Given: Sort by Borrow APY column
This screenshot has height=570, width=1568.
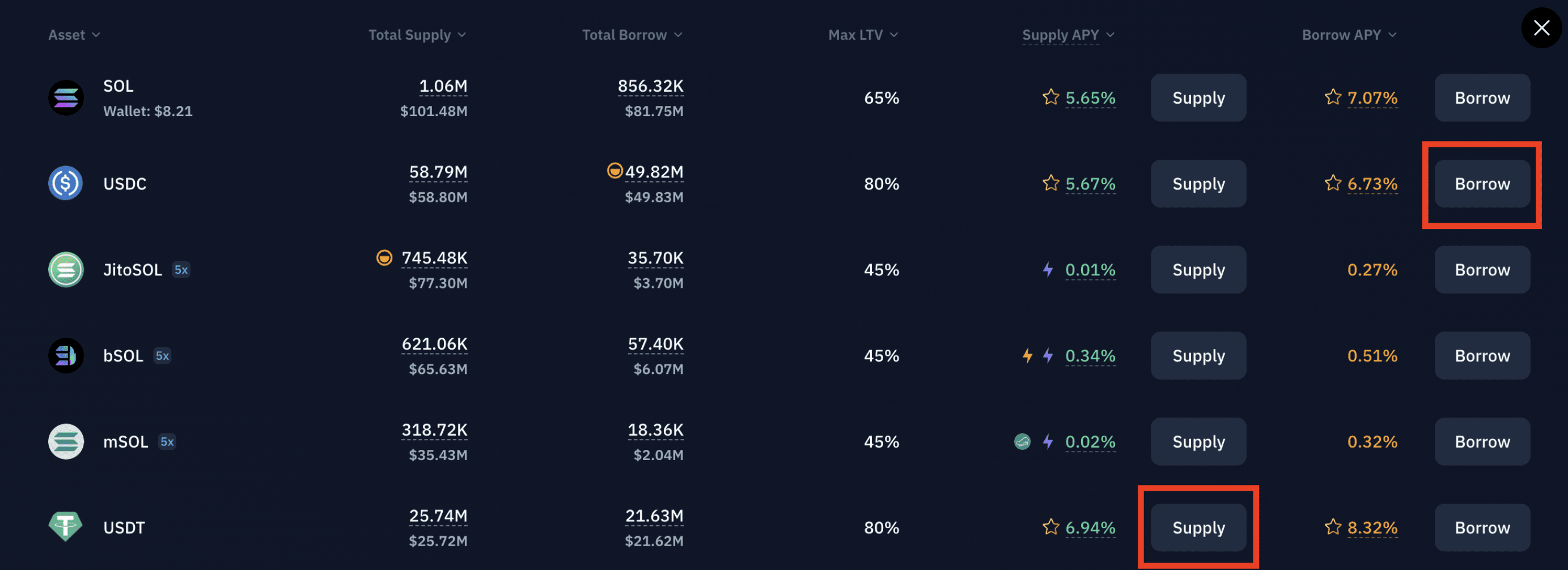Looking at the screenshot, I should point(1348,35).
